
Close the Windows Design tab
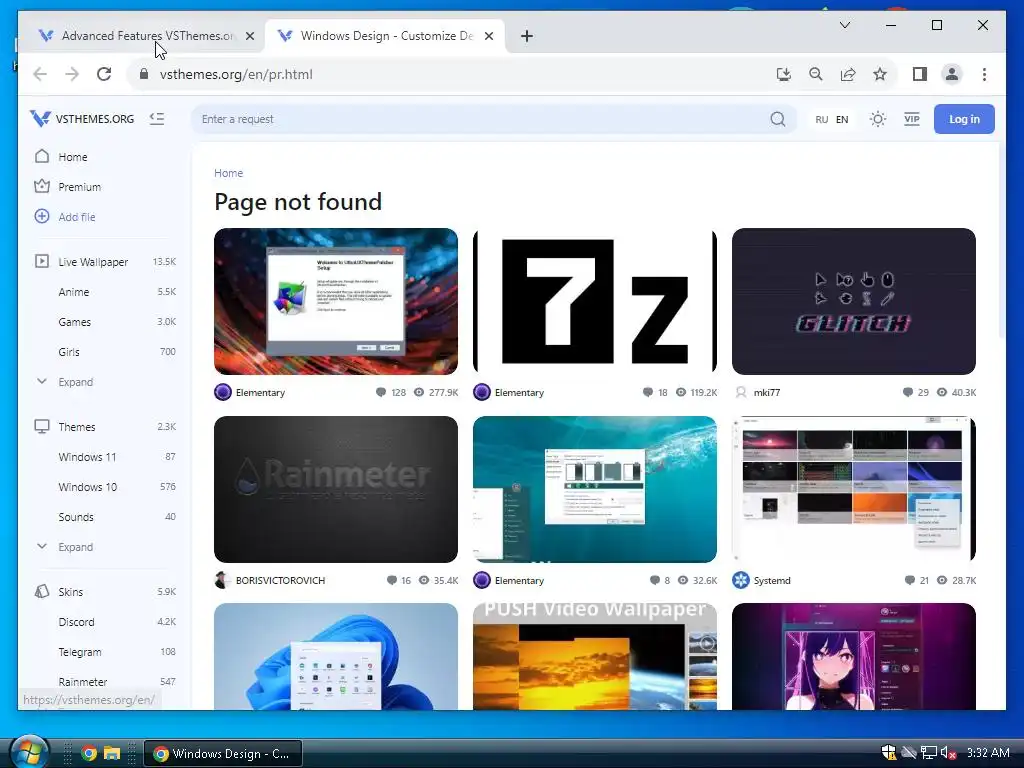click(x=488, y=36)
